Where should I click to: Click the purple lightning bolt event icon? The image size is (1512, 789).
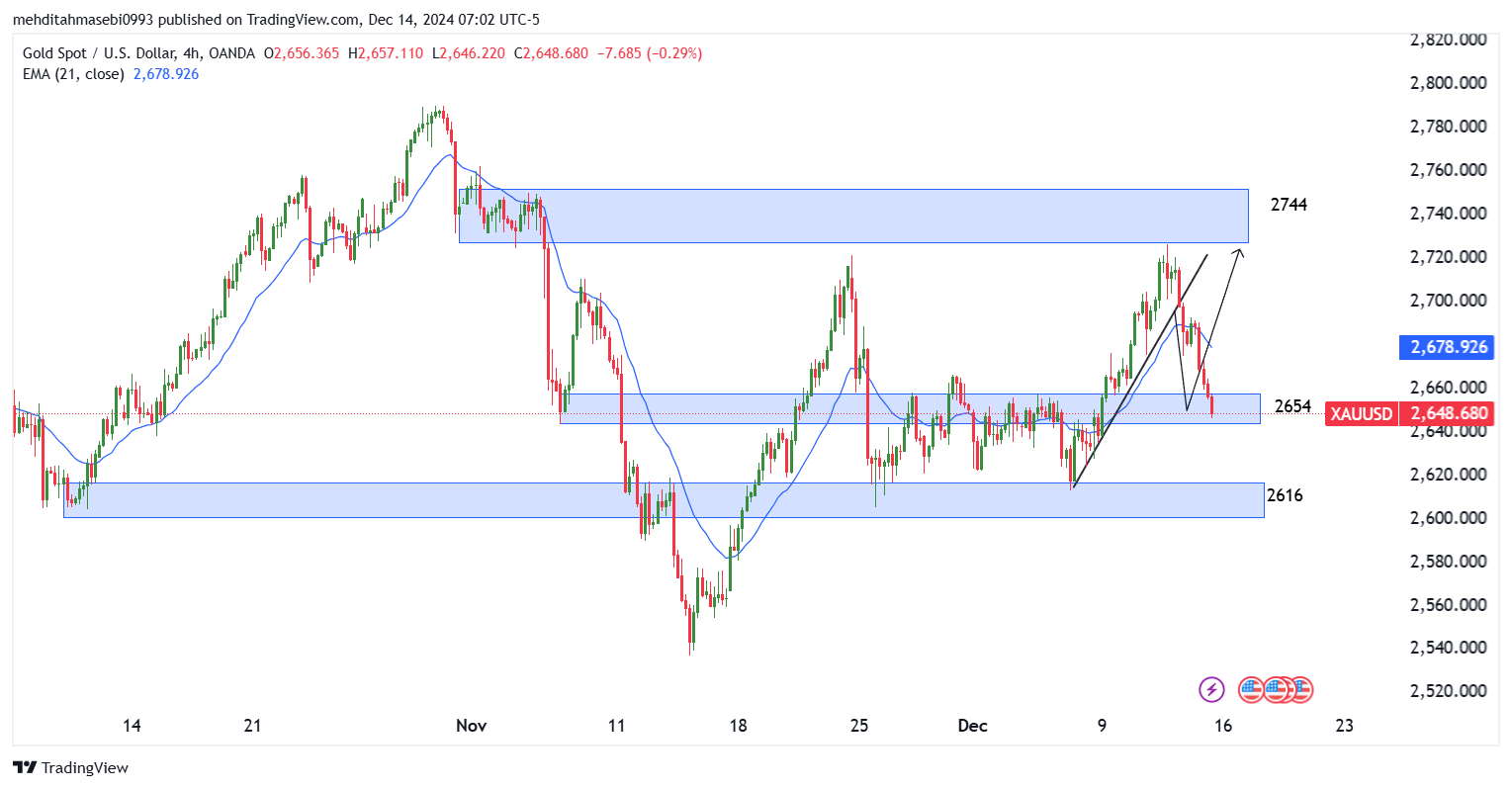[1211, 689]
